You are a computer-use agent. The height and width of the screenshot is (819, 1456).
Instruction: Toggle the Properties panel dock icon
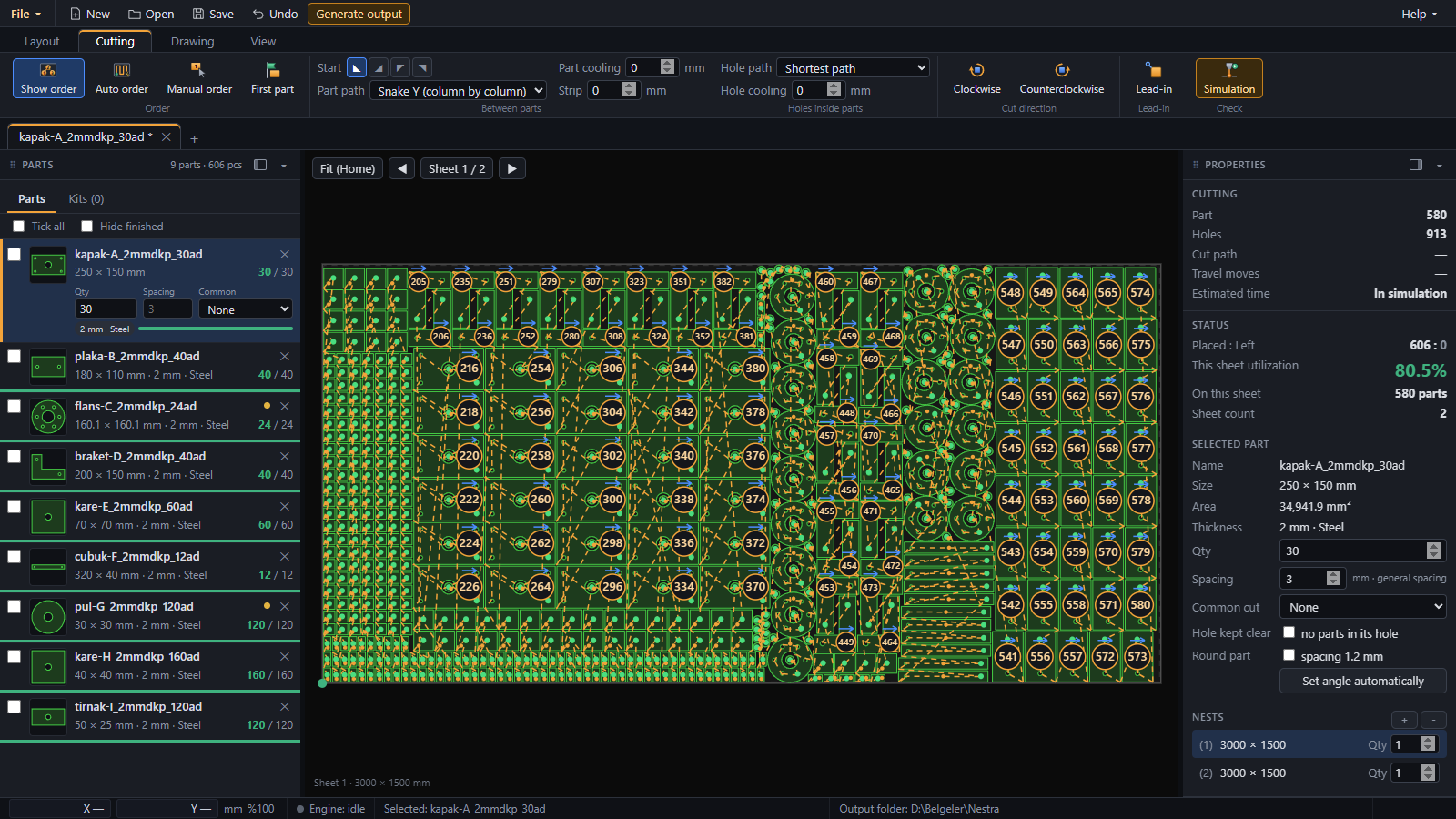coord(1416,165)
